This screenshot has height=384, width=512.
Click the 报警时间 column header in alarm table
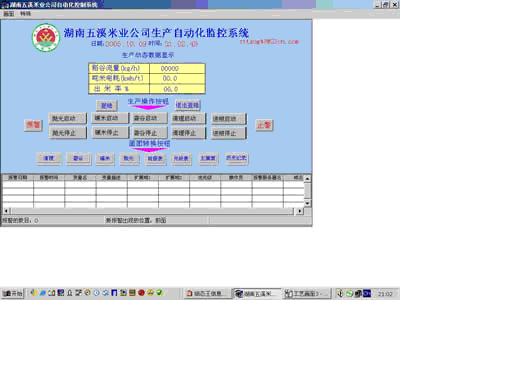49,178
